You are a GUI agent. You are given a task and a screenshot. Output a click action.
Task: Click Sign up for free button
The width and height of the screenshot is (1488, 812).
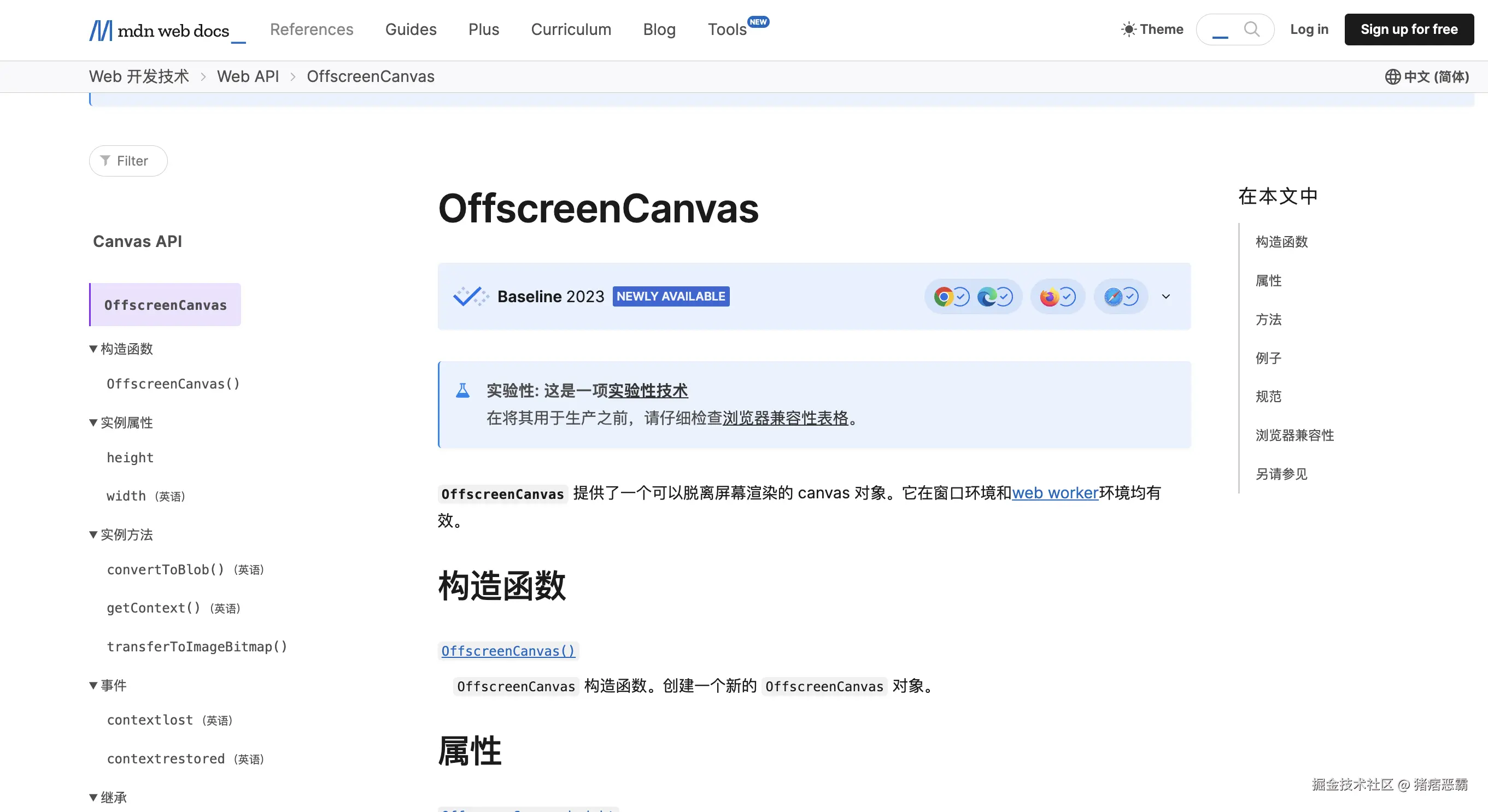[1408, 30]
